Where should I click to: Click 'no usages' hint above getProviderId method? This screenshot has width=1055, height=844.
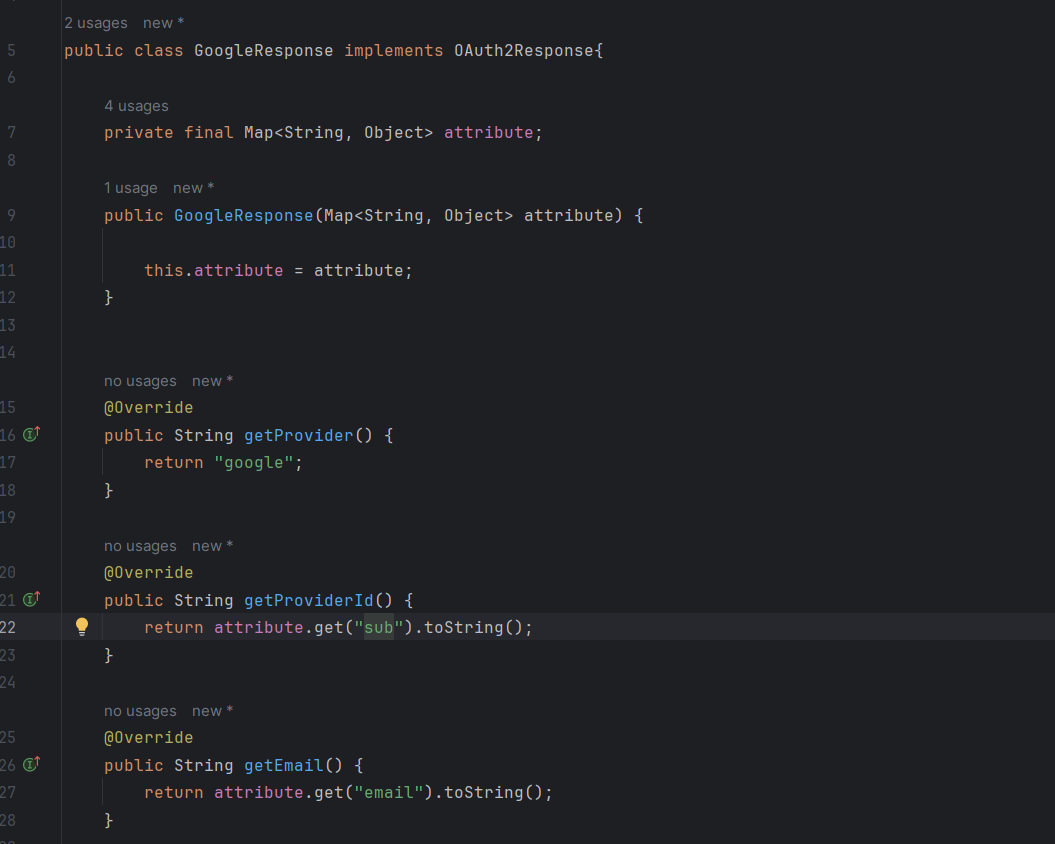(140, 546)
